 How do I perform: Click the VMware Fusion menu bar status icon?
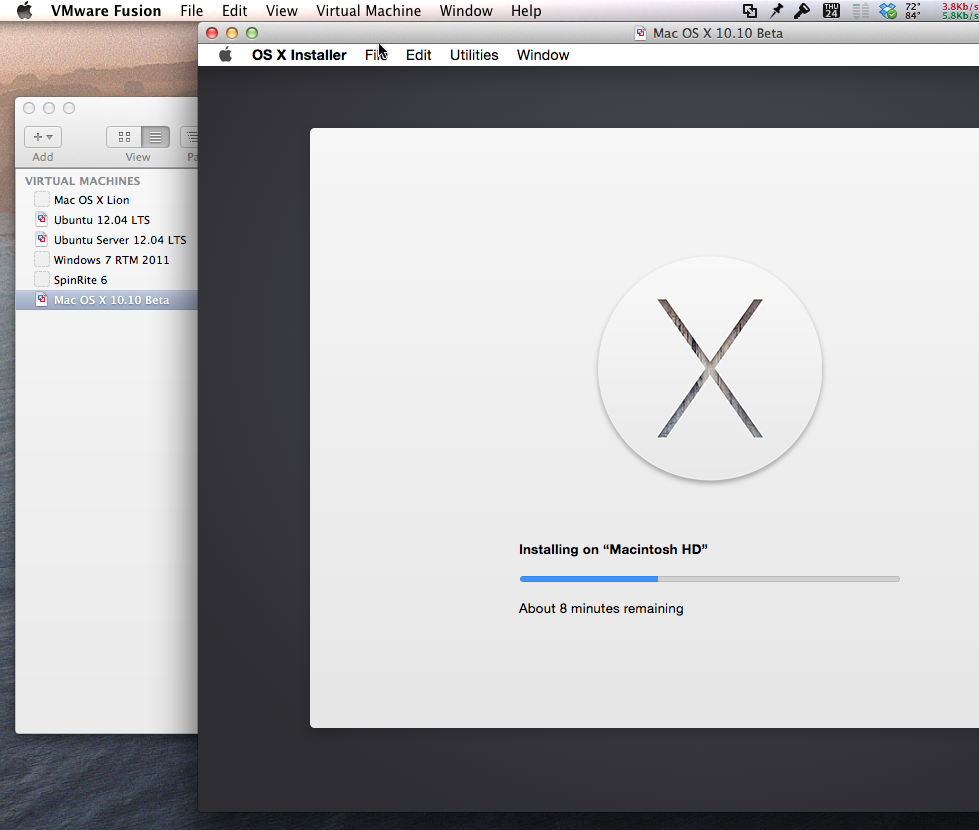click(x=749, y=11)
